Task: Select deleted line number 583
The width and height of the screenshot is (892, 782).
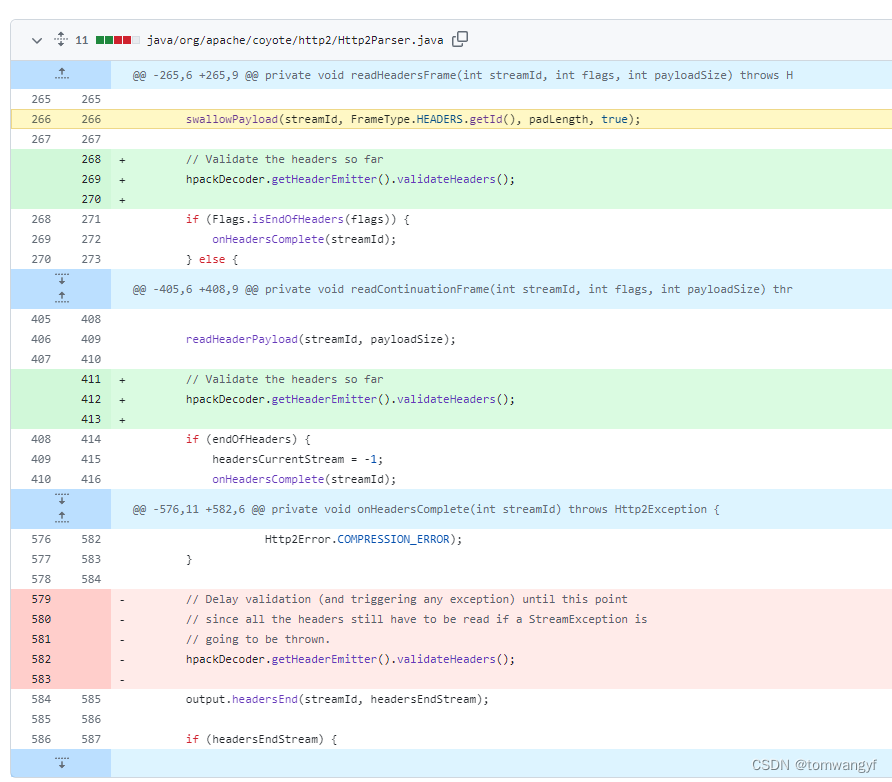Action: pos(41,679)
